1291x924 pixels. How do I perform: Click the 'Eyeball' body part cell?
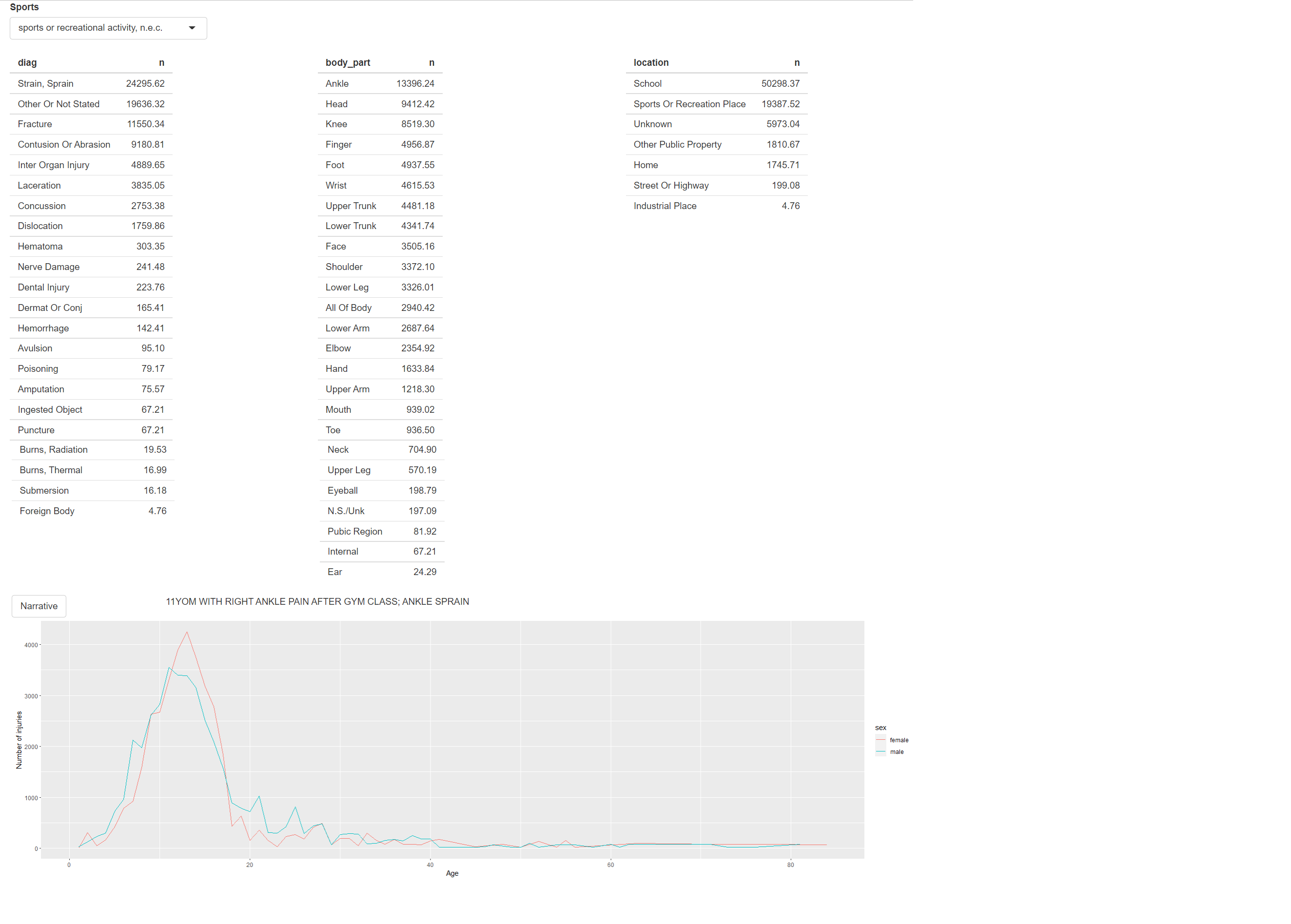342,490
